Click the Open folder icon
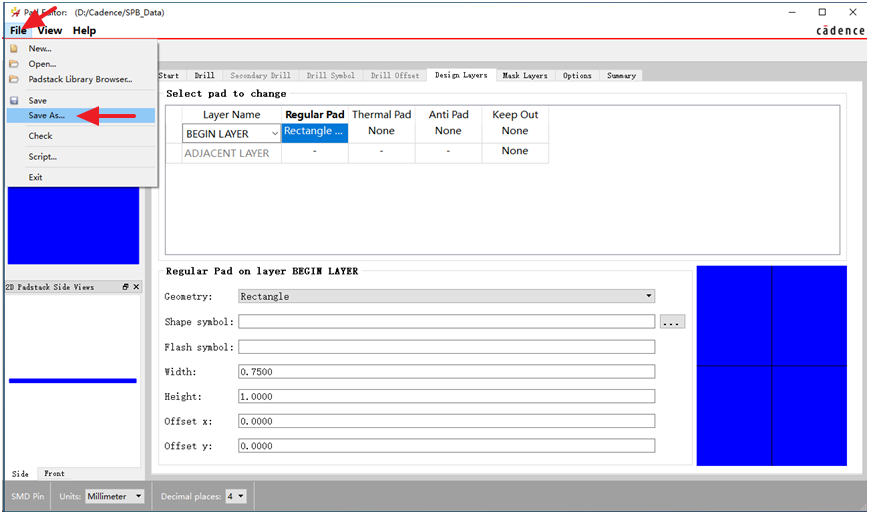Image resolution: width=869 pixels, height=514 pixels. (14, 64)
